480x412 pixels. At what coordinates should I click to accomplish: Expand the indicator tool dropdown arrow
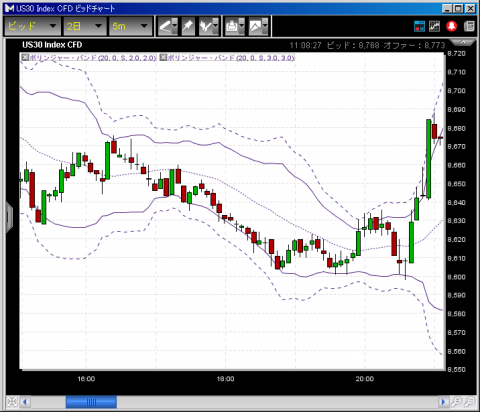point(216,26)
